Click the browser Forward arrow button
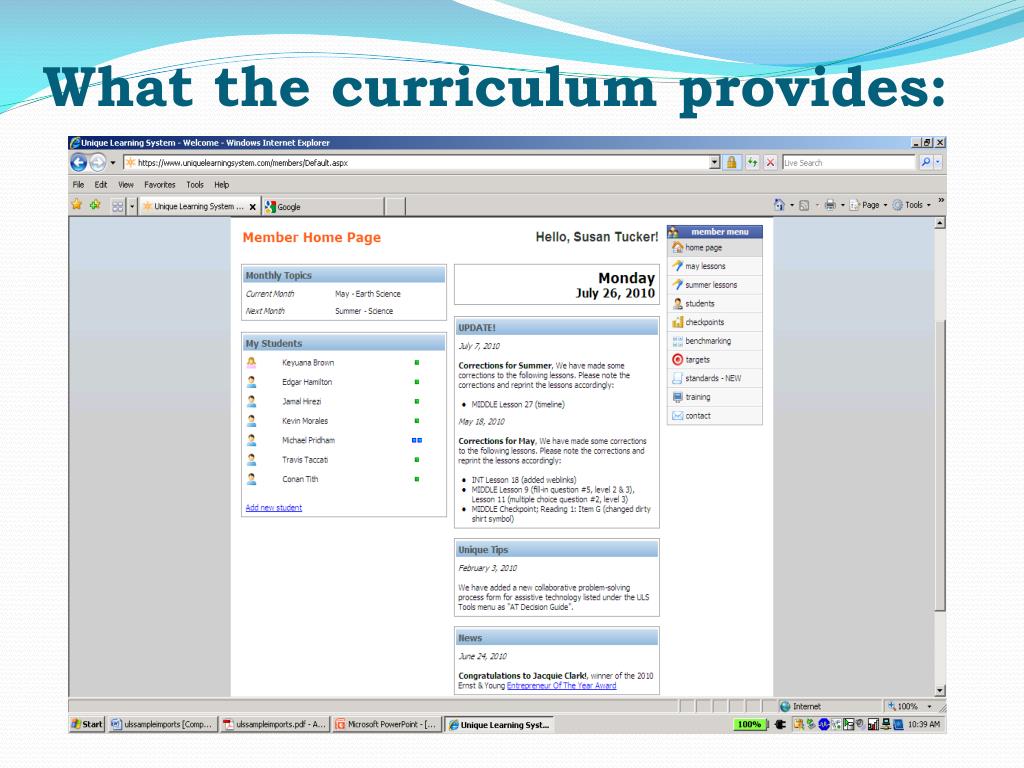The width and height of the screenshot is (1024, 768). pos(97,163)
